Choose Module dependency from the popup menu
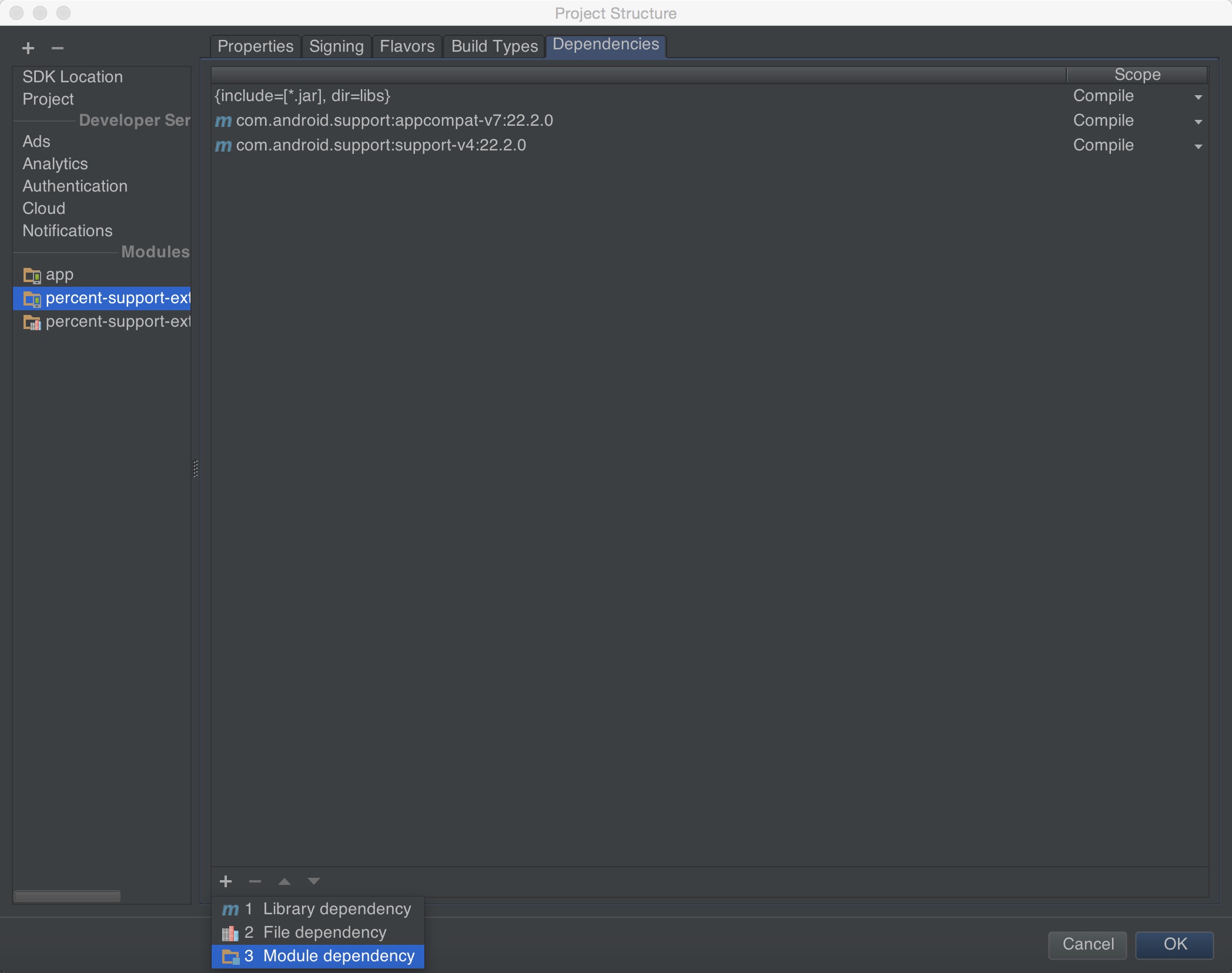 point(318,956)
